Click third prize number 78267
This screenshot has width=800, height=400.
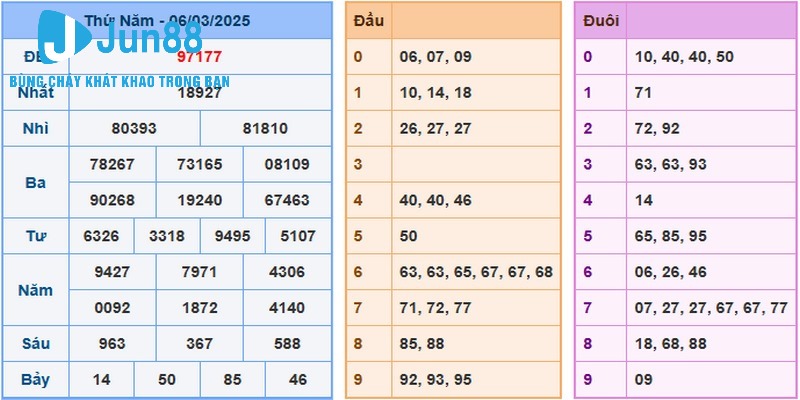[112, 164]
